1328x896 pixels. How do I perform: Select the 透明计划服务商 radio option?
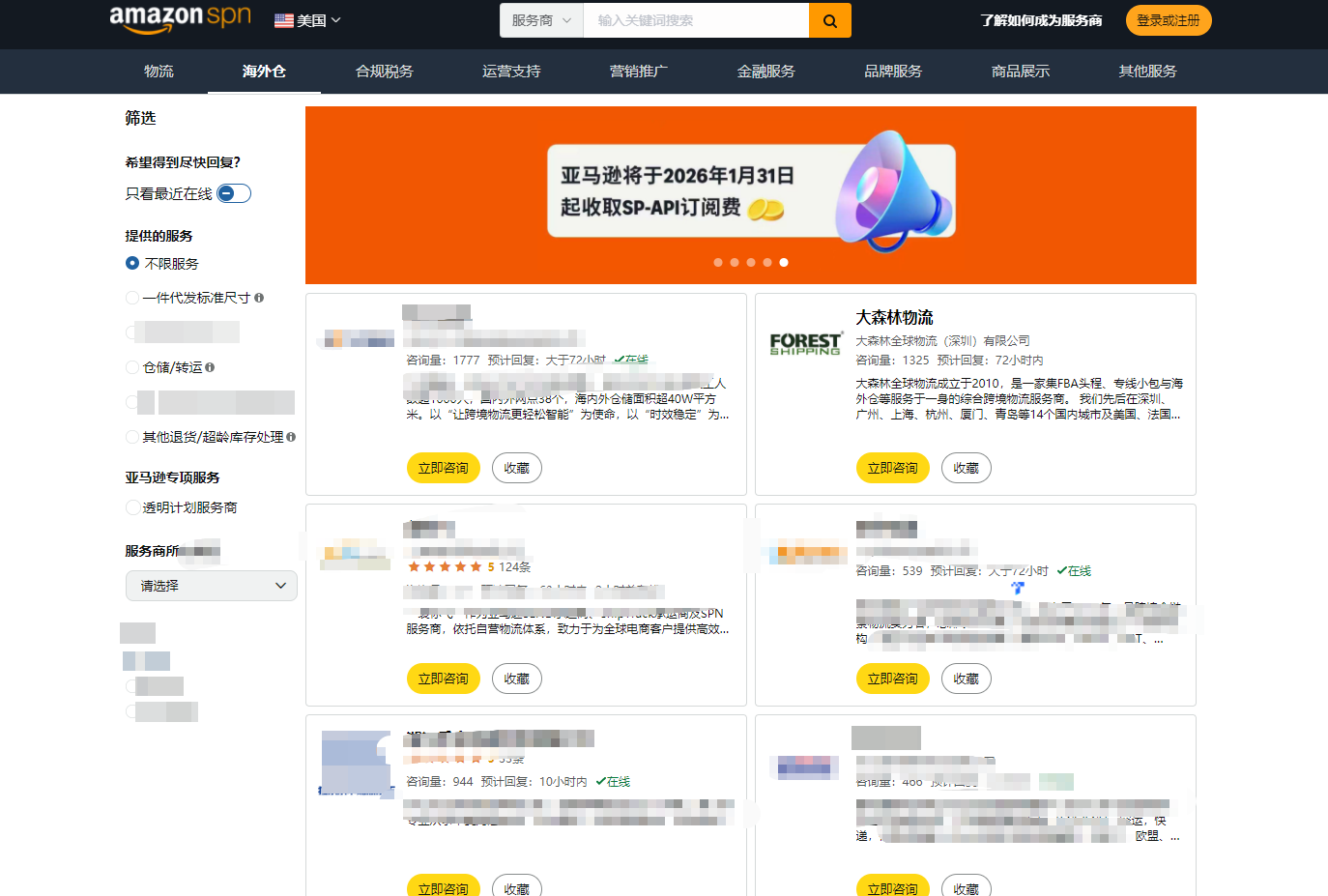pyautogui.click(x=132, y=507)
